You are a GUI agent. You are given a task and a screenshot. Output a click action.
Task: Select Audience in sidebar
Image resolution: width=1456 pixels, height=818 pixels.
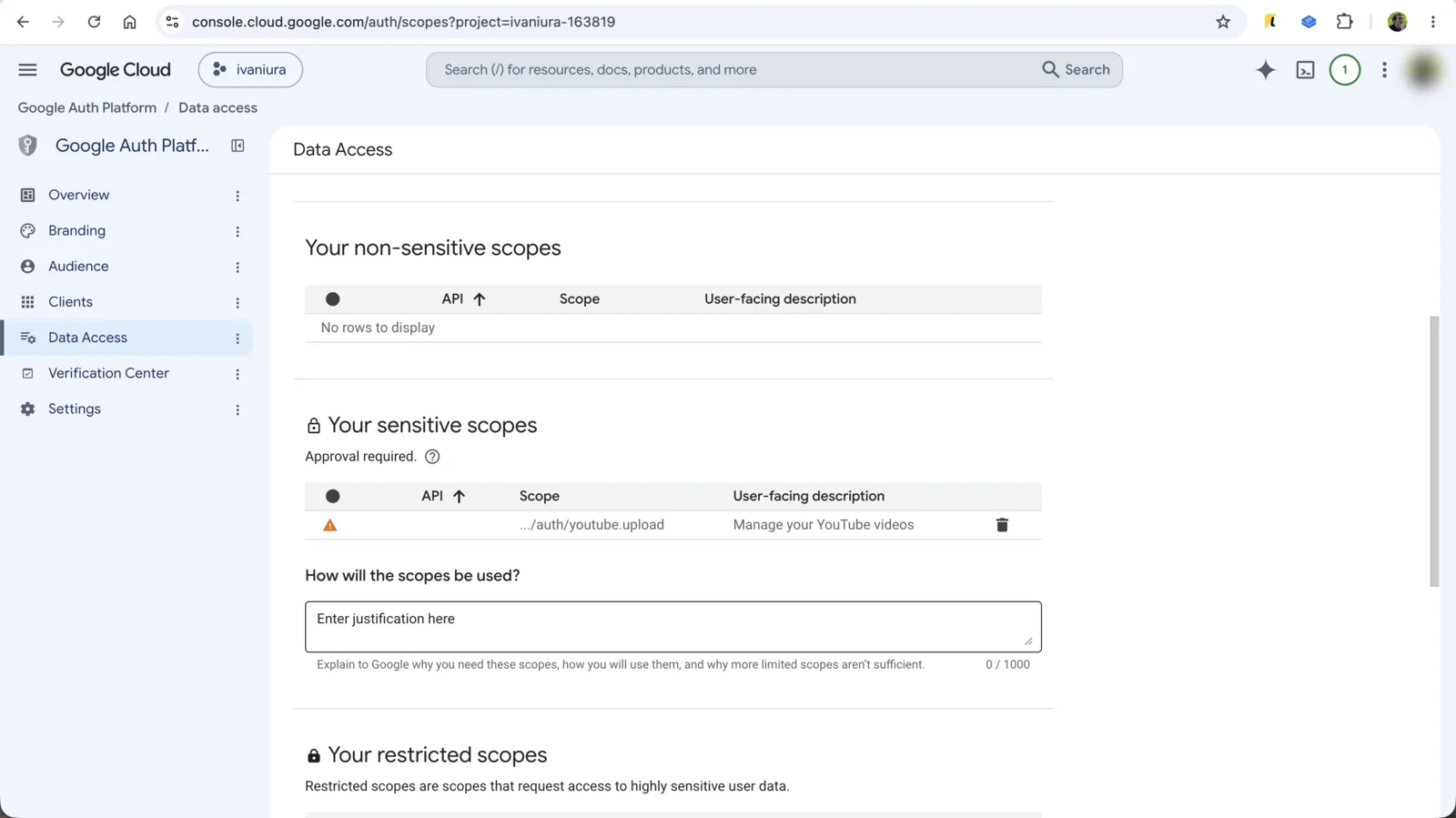(78, 267)
